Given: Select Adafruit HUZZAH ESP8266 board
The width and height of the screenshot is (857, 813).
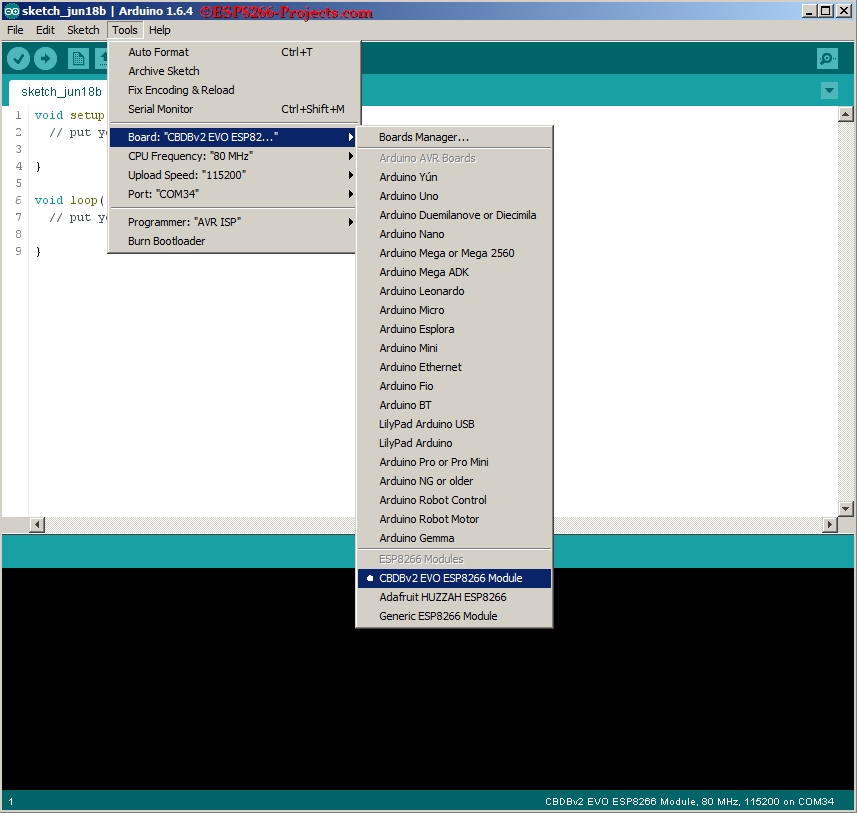Looking at the screenshot, I should [454, 598].
